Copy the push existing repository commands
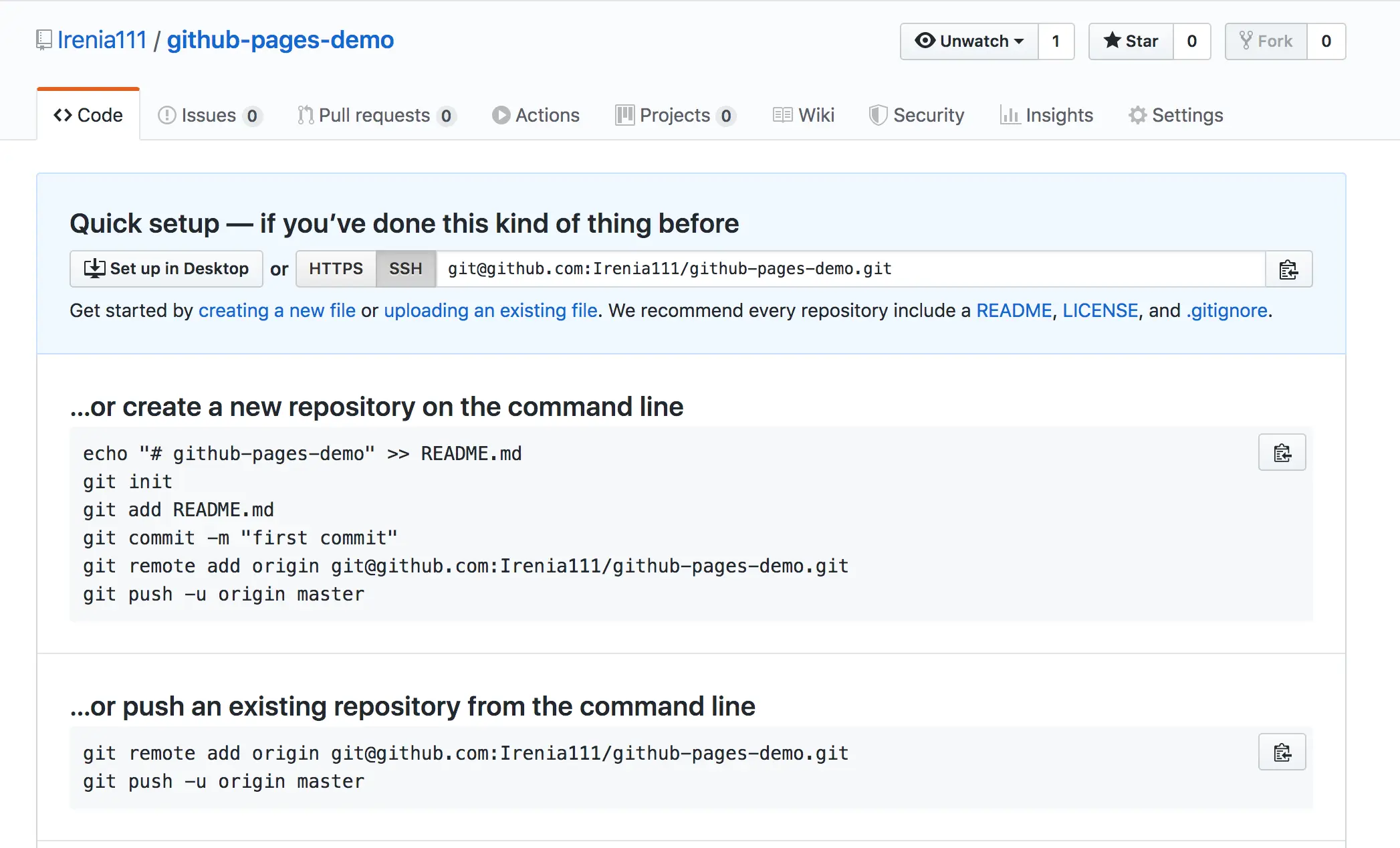 1282,752
